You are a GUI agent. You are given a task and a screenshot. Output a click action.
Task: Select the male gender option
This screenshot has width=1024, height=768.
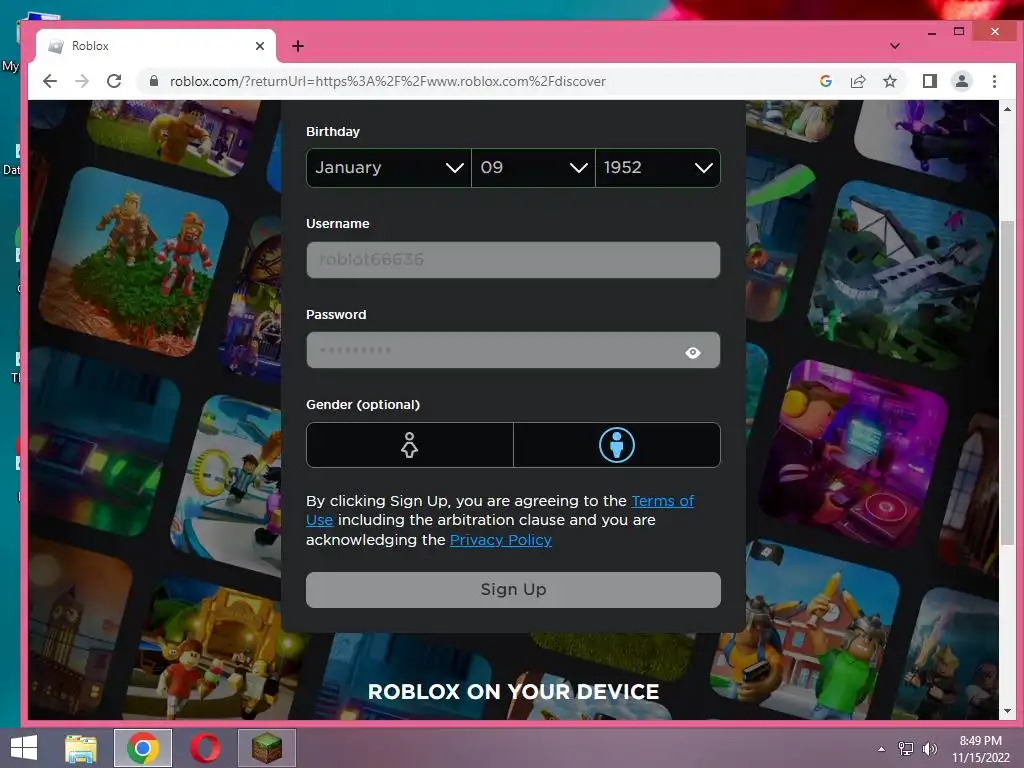tap(616, 445)
